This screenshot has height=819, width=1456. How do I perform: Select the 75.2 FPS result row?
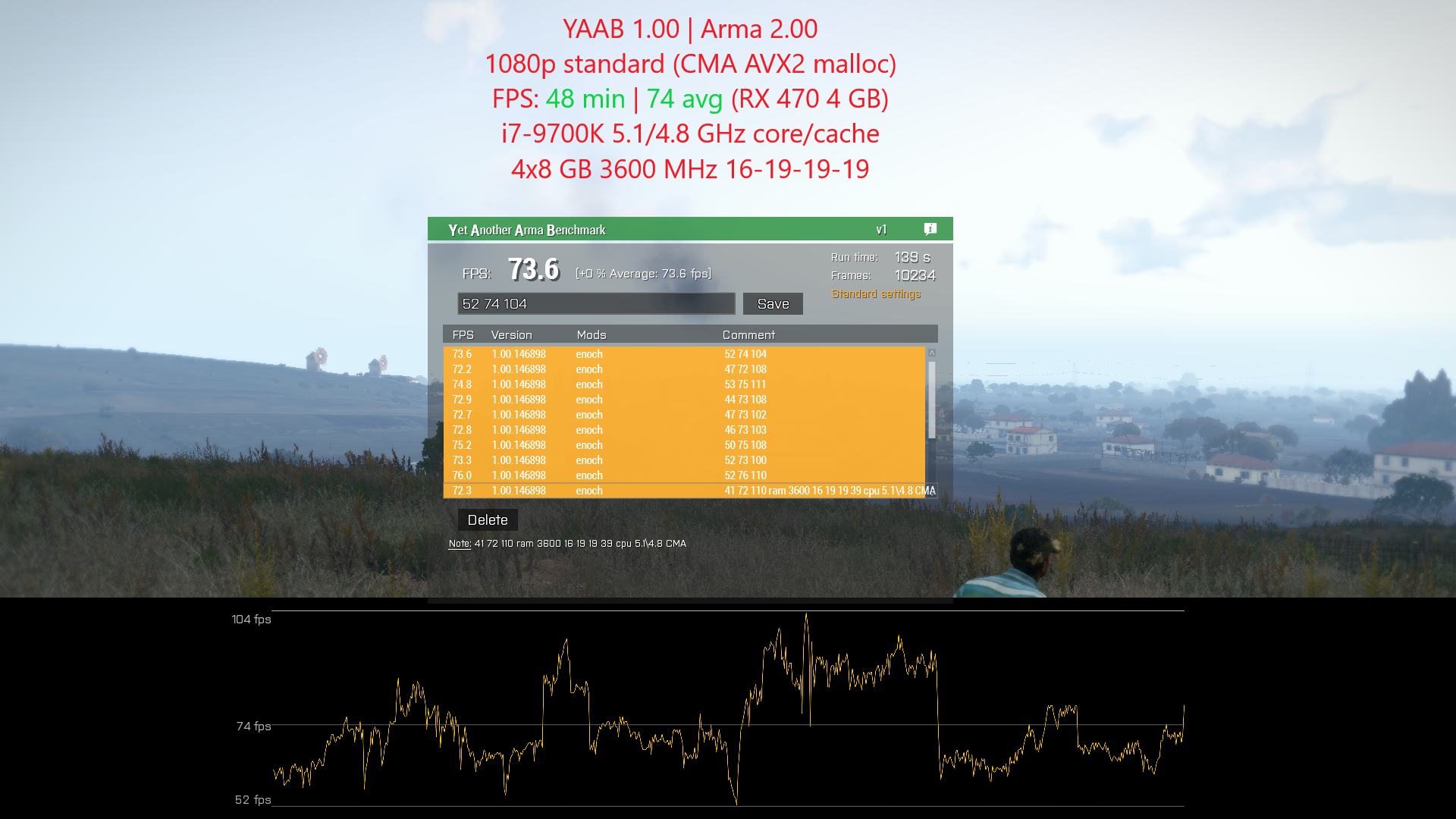(x=682, y=445)
